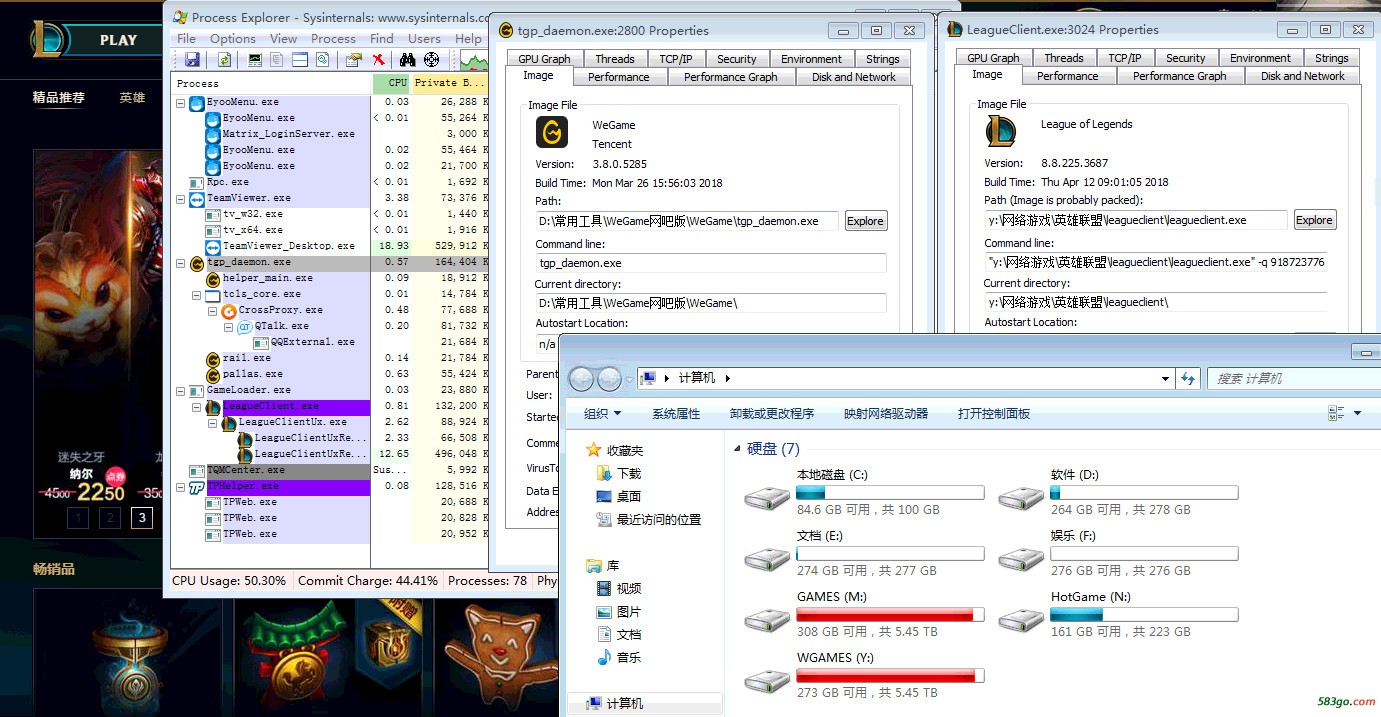
Task: Click the refresh icon beside the address bar
Action: 1188,379
